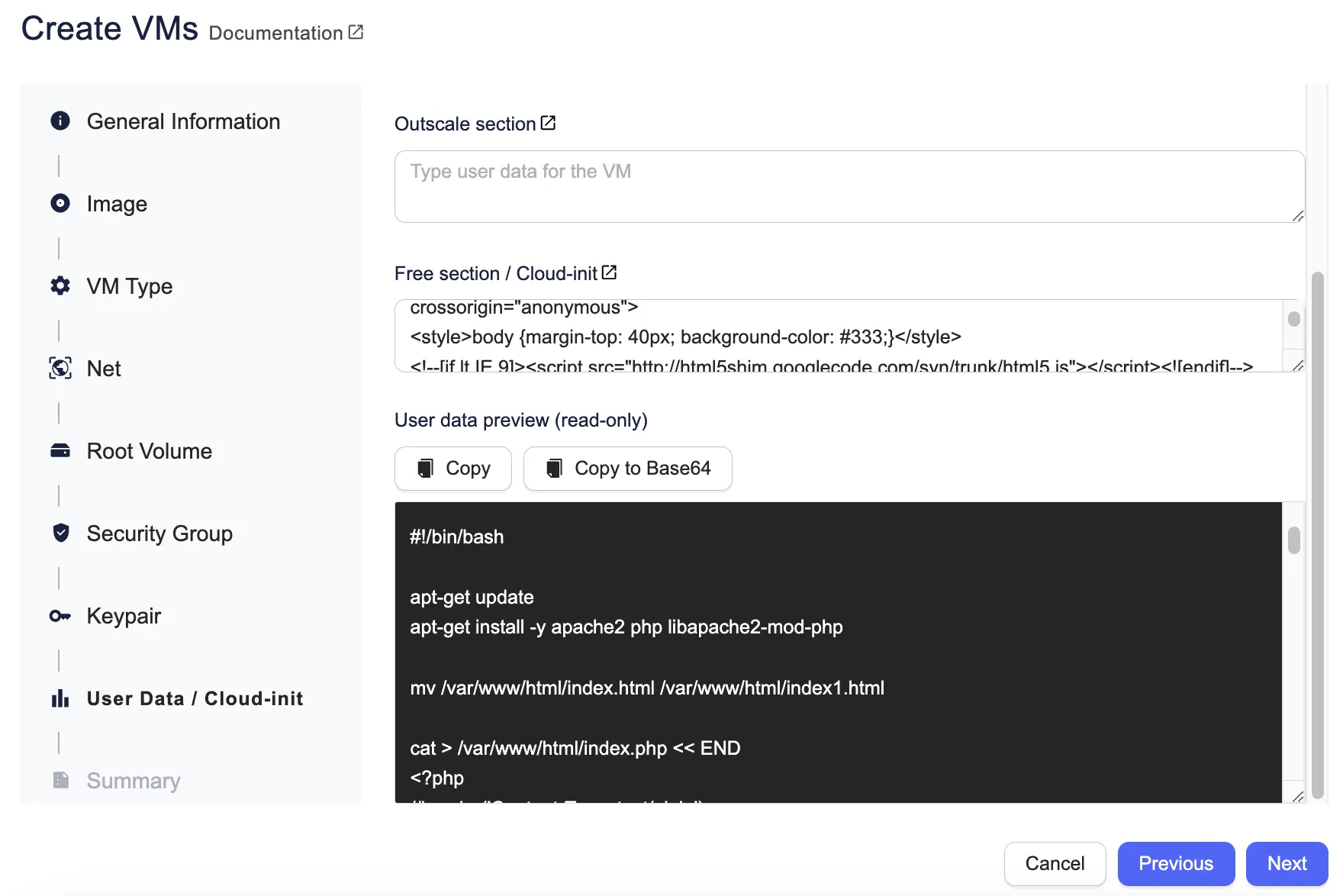1343x896 pixels.
Task: Open the Free section / Cloud-init link
Action: 609,272
